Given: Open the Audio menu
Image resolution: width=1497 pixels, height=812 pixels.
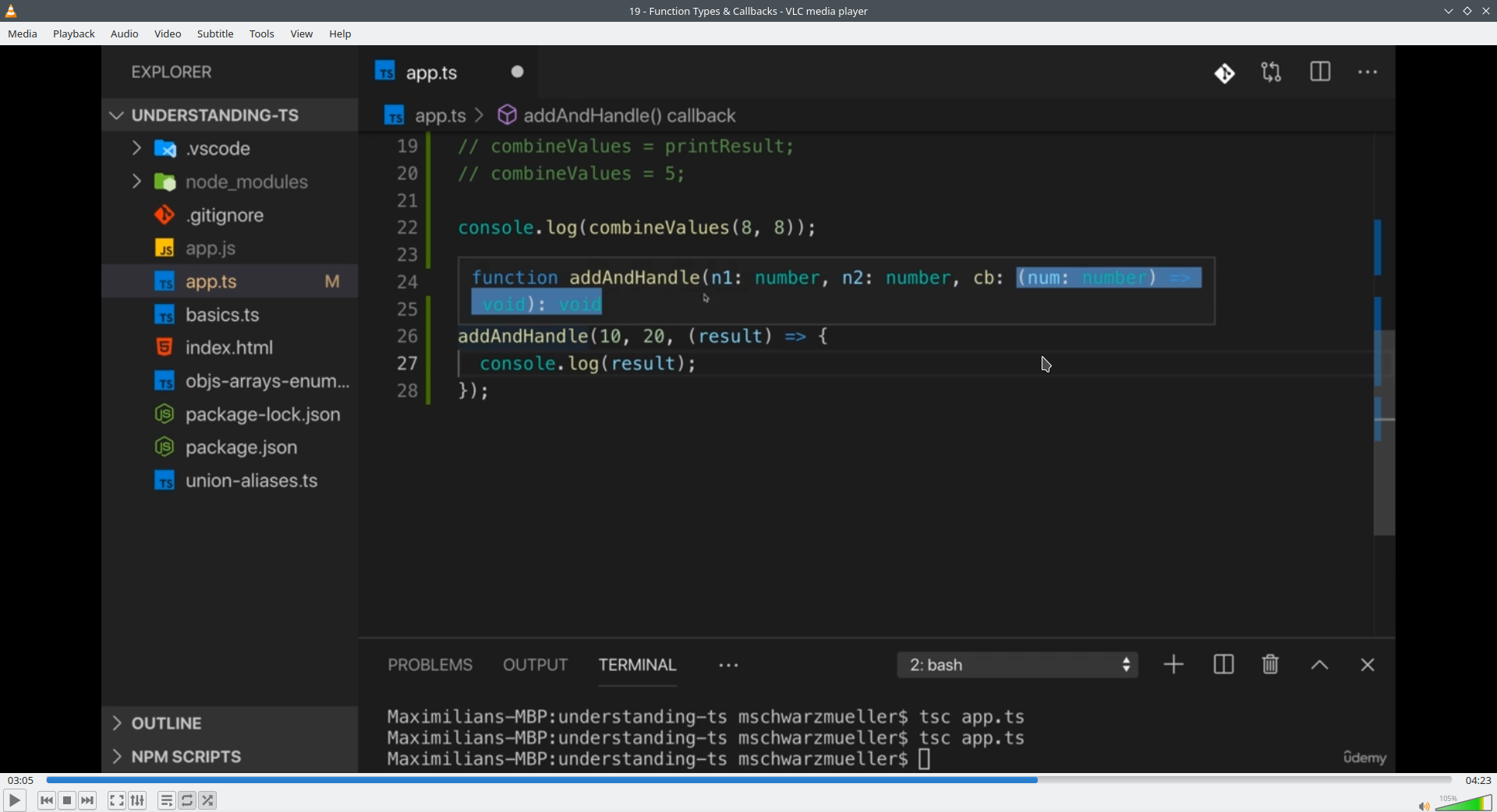Looking at the screenshot, I should (125, 34).
